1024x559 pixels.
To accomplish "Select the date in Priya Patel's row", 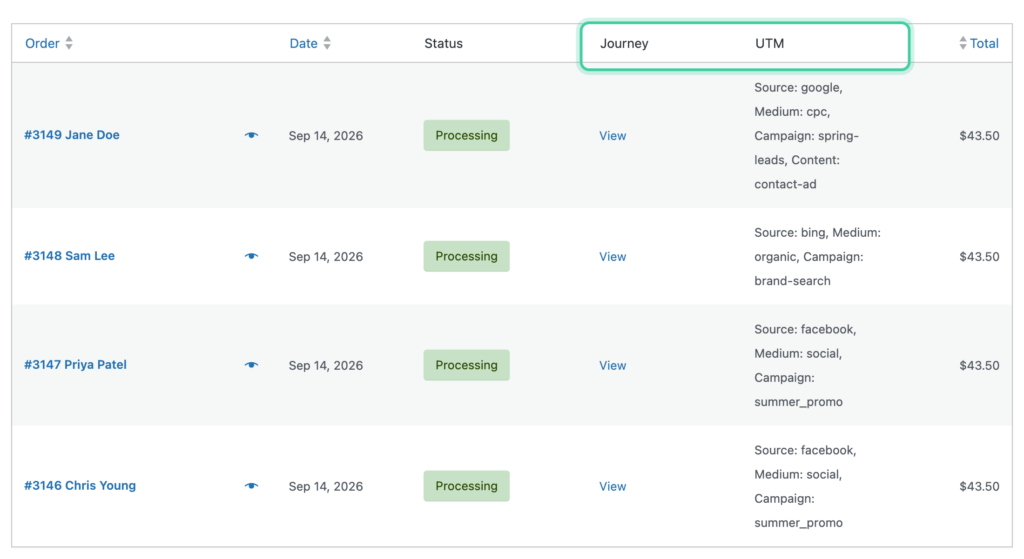I will click(326, 366).
